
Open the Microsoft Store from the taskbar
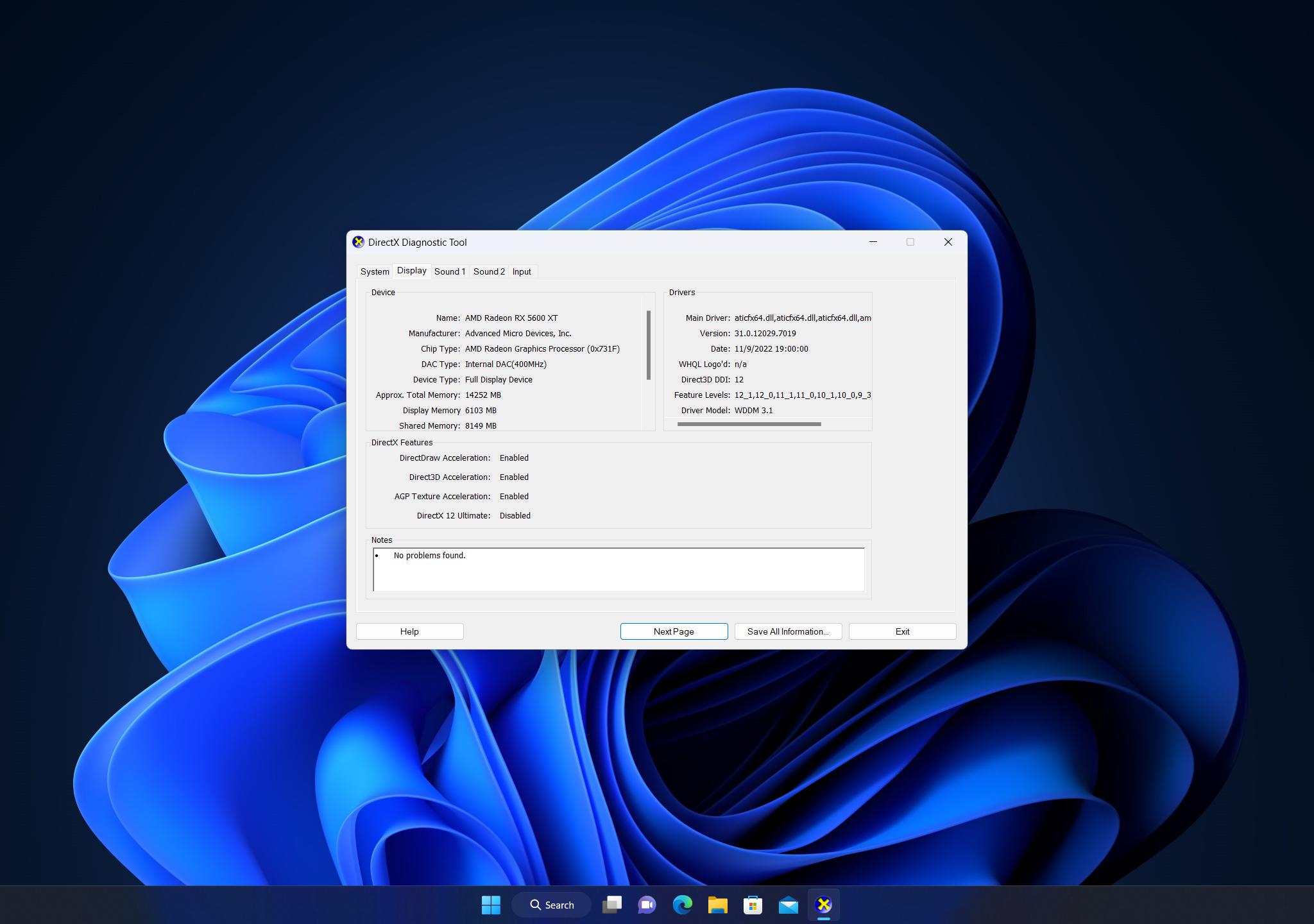(x=753, y=904)
